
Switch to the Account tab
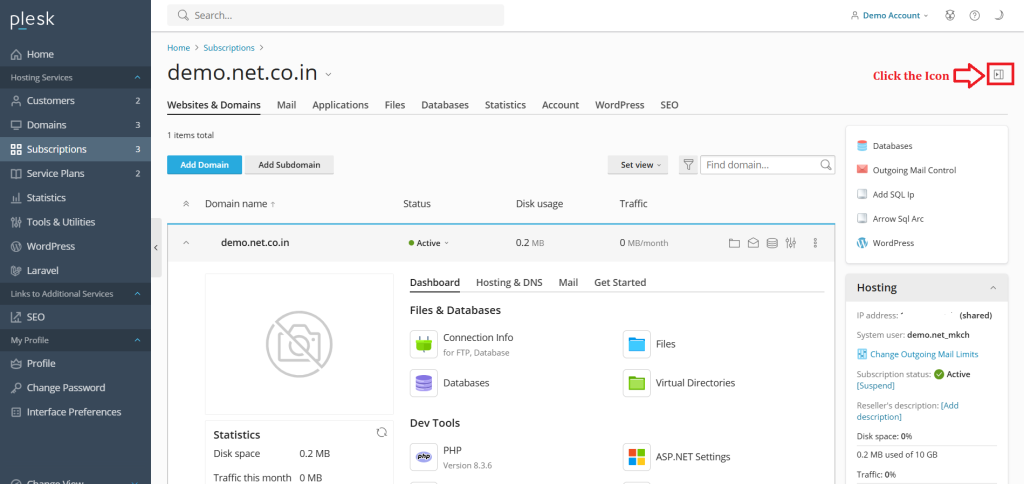click(x=560, y=105)
